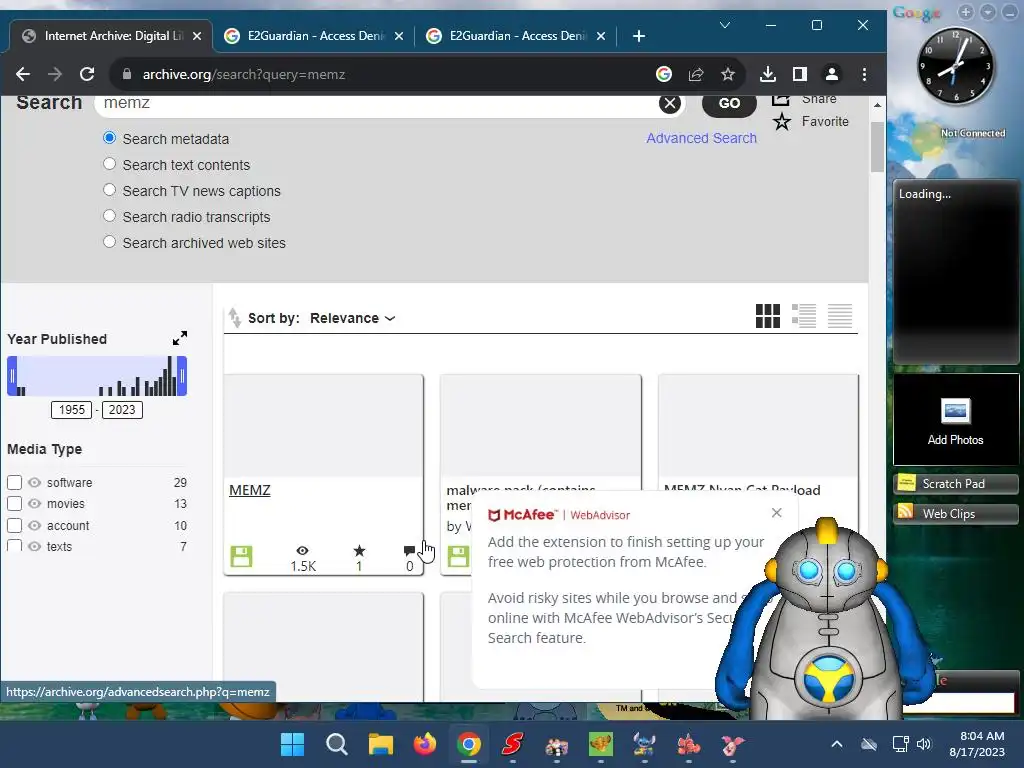1024x768 pixels.
Task: Switch to tile grid view
Action: coord(767,316)
